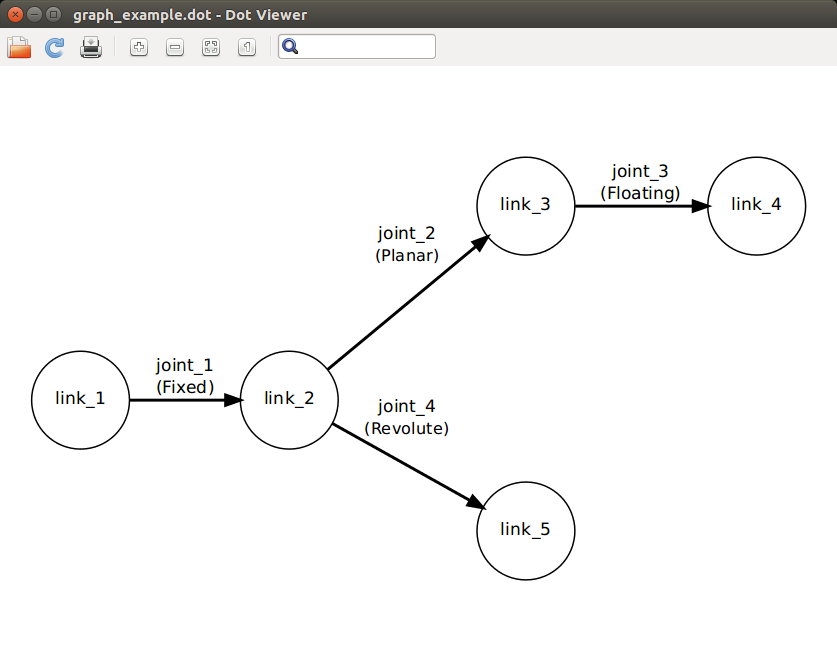
Task: Click the Print icon in the toolbar
Action: (x=91, y=47)
